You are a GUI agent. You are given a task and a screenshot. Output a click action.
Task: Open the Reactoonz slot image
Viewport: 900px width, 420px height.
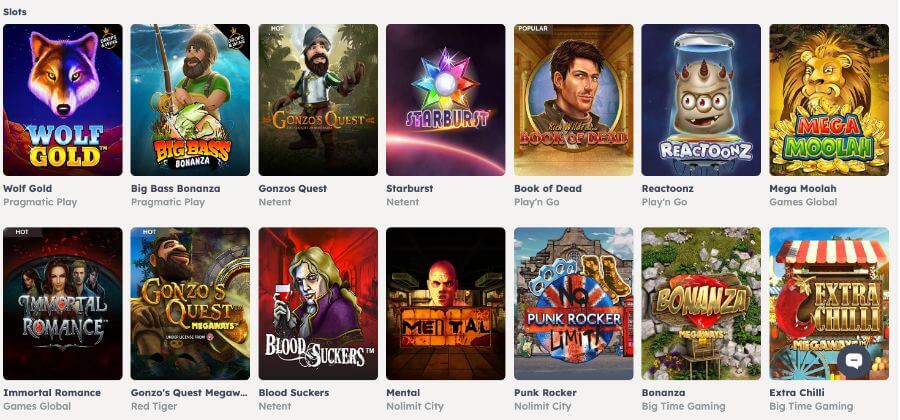[701, 100]
